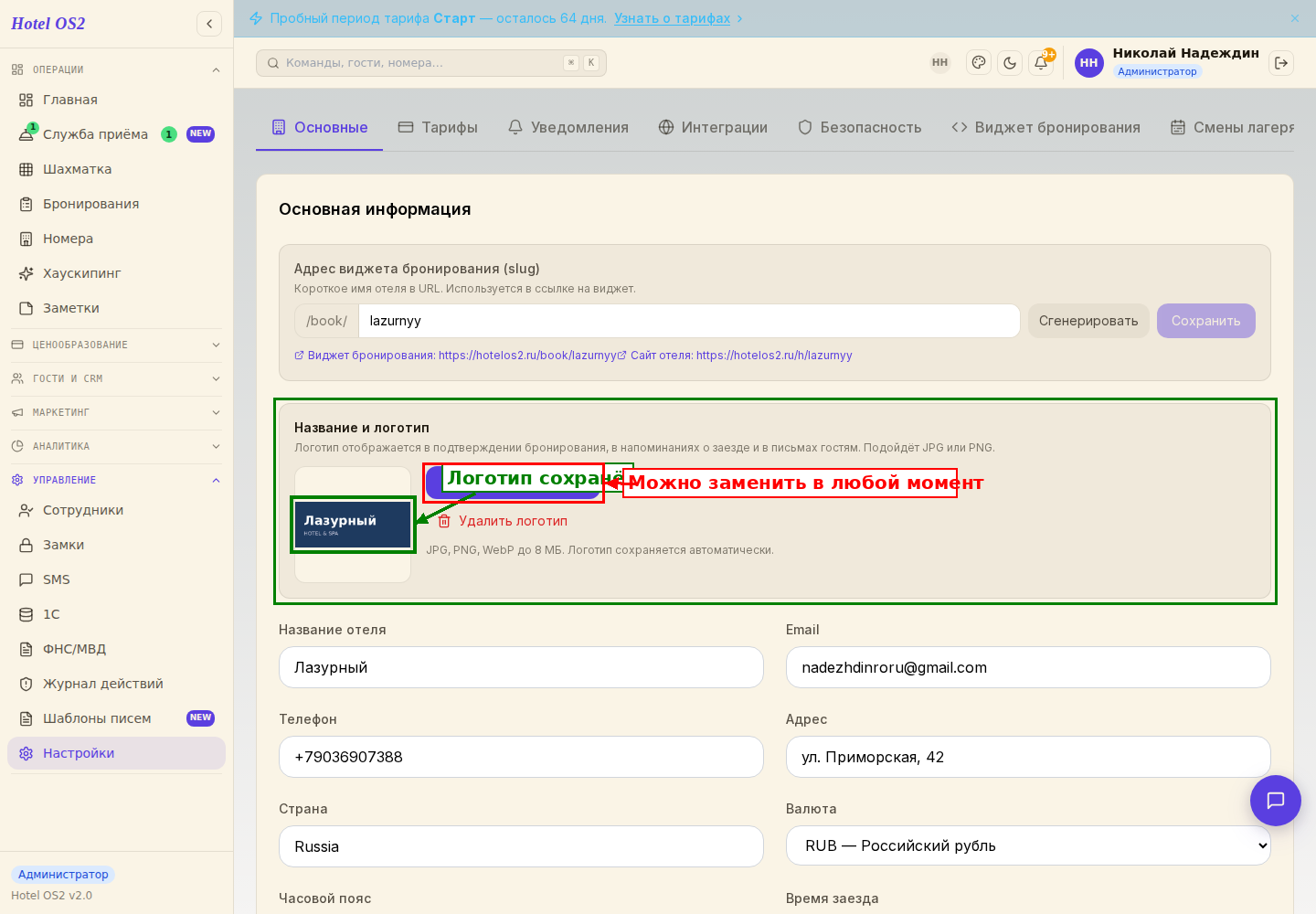Collapse the УПРАВЛЕНИЕ section

116,480
